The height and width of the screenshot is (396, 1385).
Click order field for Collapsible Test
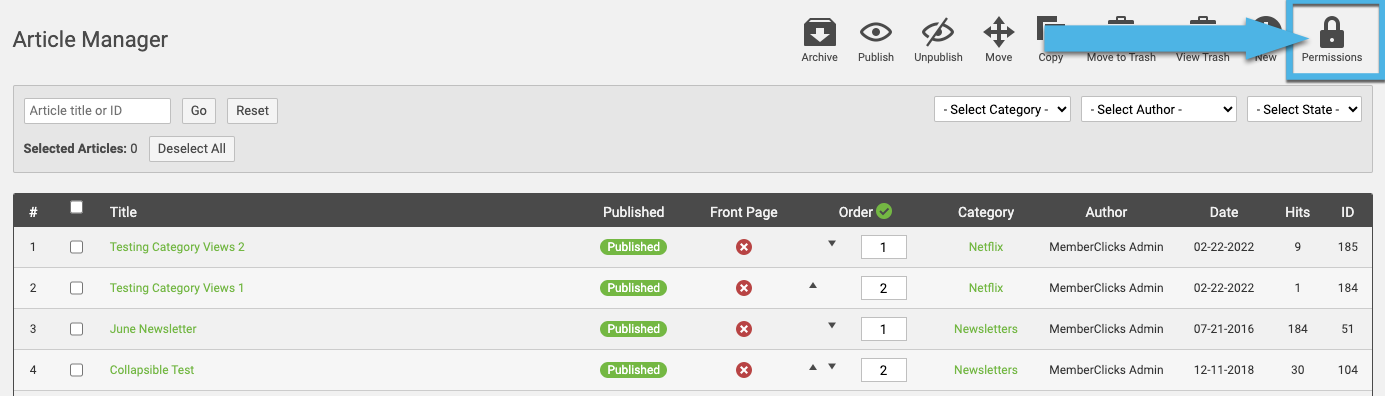point(883,370)
